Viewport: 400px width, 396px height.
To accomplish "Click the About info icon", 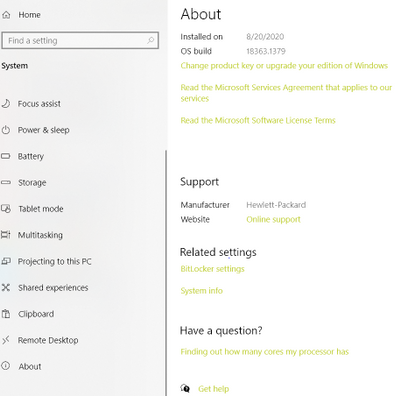I will (x=6, y=366).
